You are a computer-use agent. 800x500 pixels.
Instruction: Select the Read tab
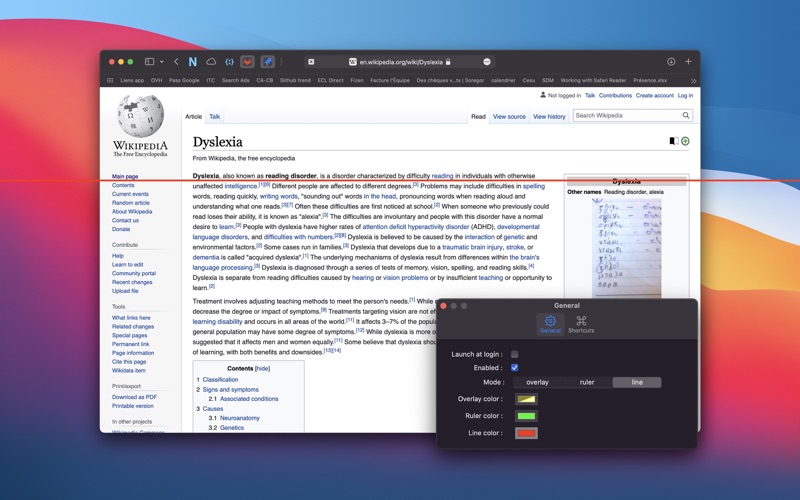tap(478, 116)
